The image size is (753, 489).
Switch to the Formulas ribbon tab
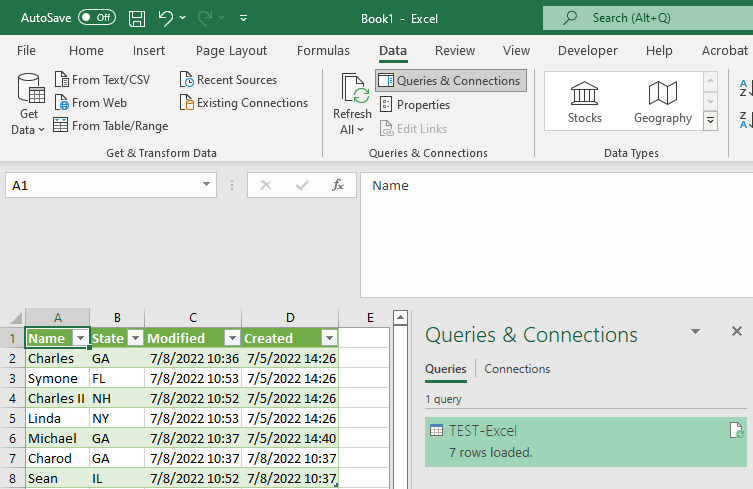323,51
